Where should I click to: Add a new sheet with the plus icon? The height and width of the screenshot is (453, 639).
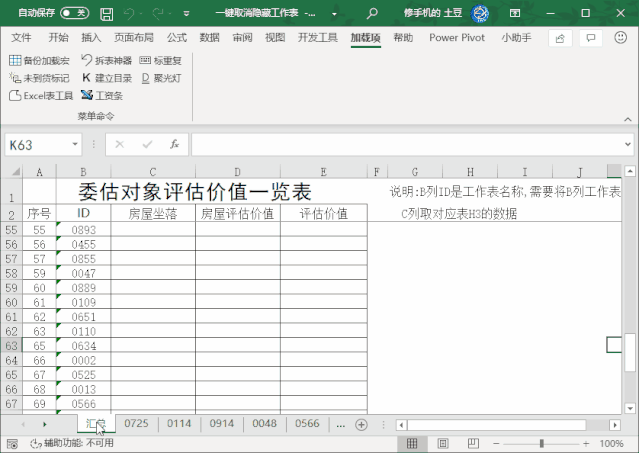click(361, 425)
